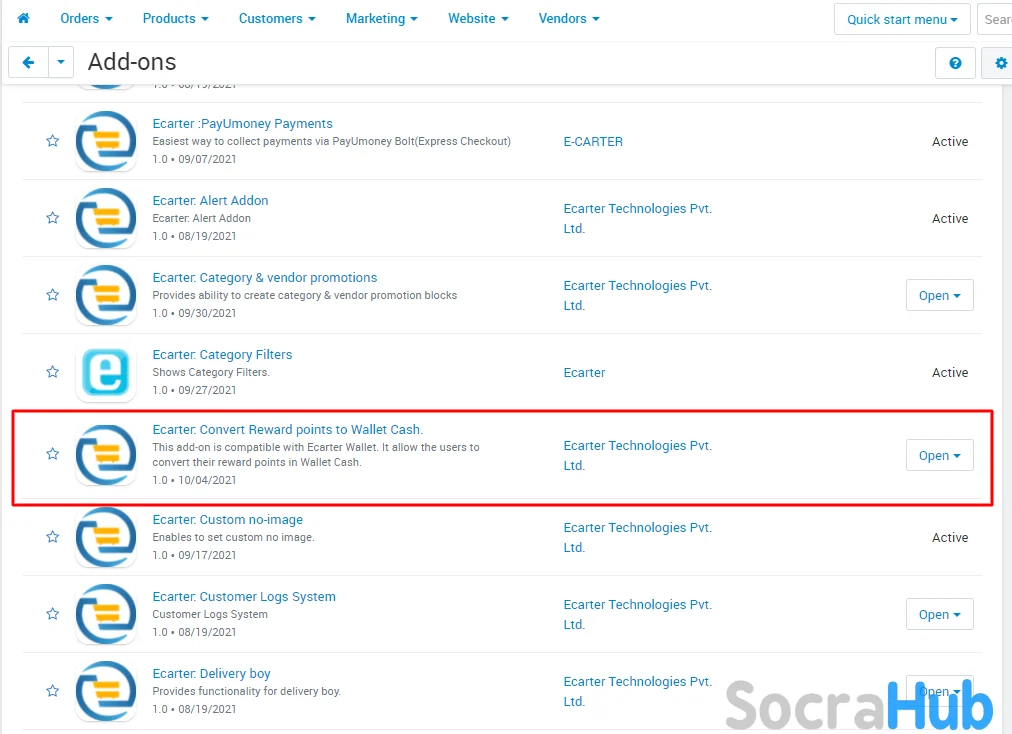The image size is (1012, 734).
Task: Open the Products menu
Action: [176, 18]
